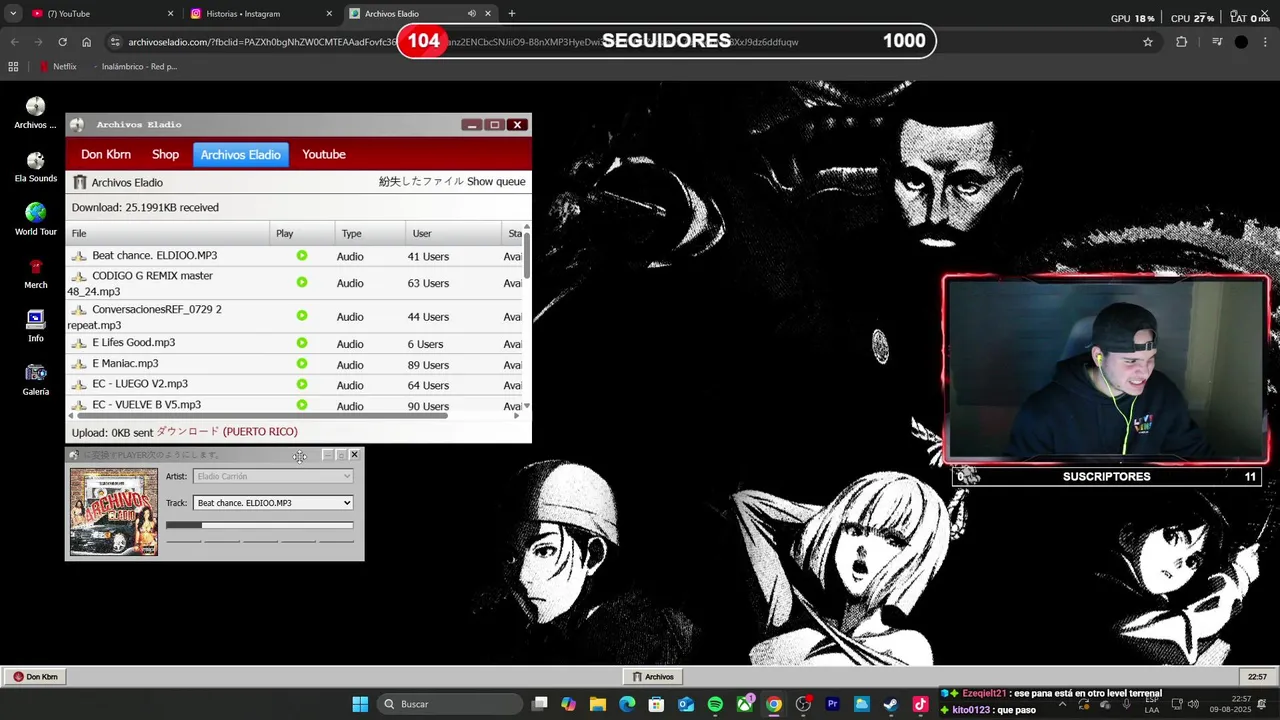Switch to the YouTube browser tab
The width and height of the screenshot is (1280, 720).
click(100, 14)
